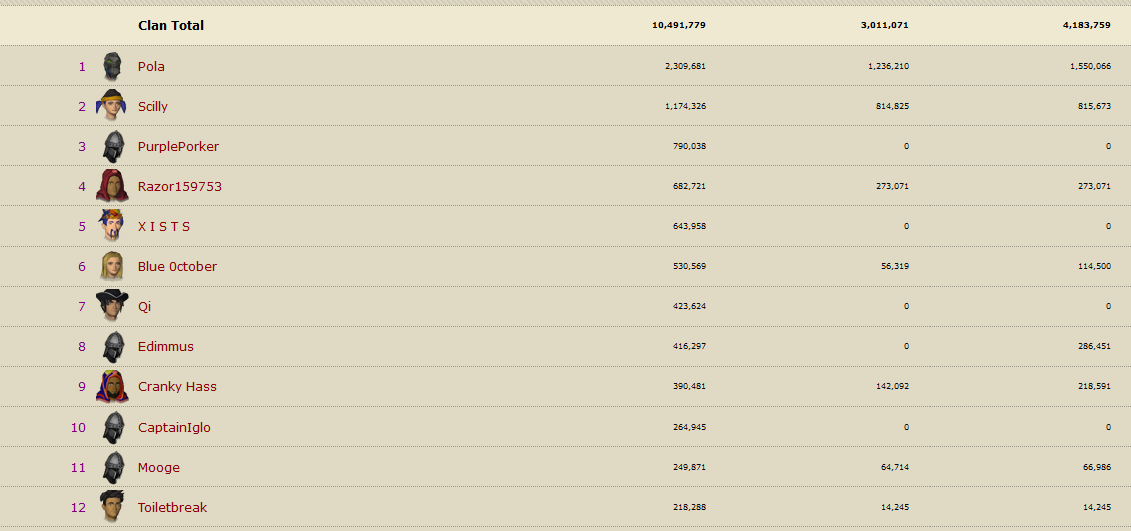1131x531 pixels.
Task: Select the Razor159753 name link
Action: [x=180, y=186]
